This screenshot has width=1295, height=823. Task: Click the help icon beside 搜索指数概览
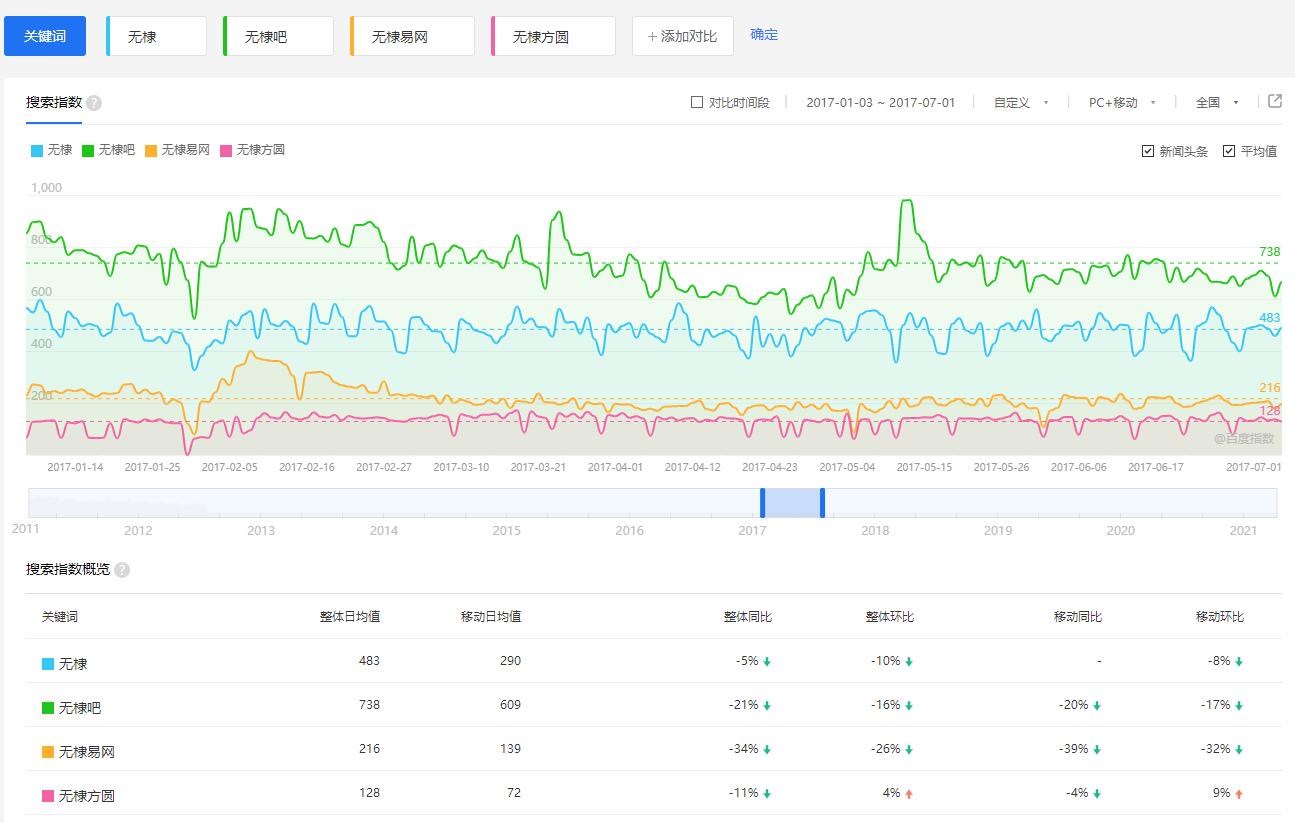tap(122, 570)
